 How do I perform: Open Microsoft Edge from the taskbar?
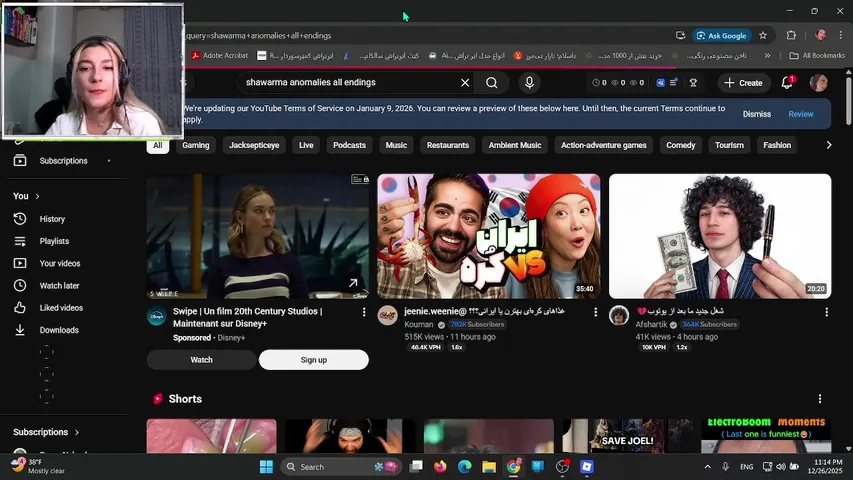tap(465, 467)
